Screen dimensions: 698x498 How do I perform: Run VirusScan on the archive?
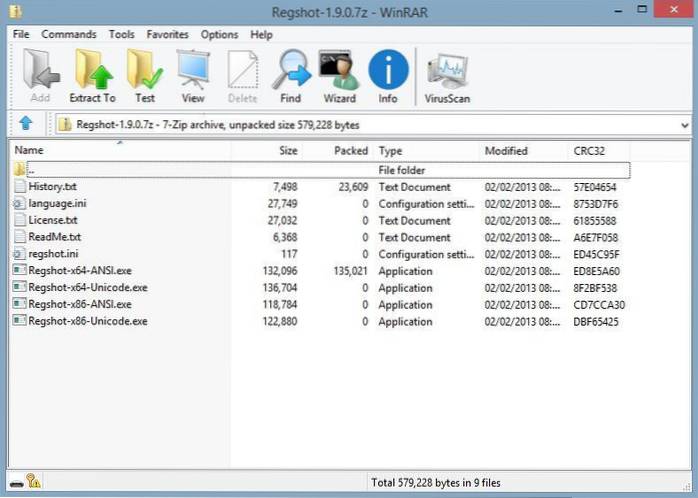445,76
